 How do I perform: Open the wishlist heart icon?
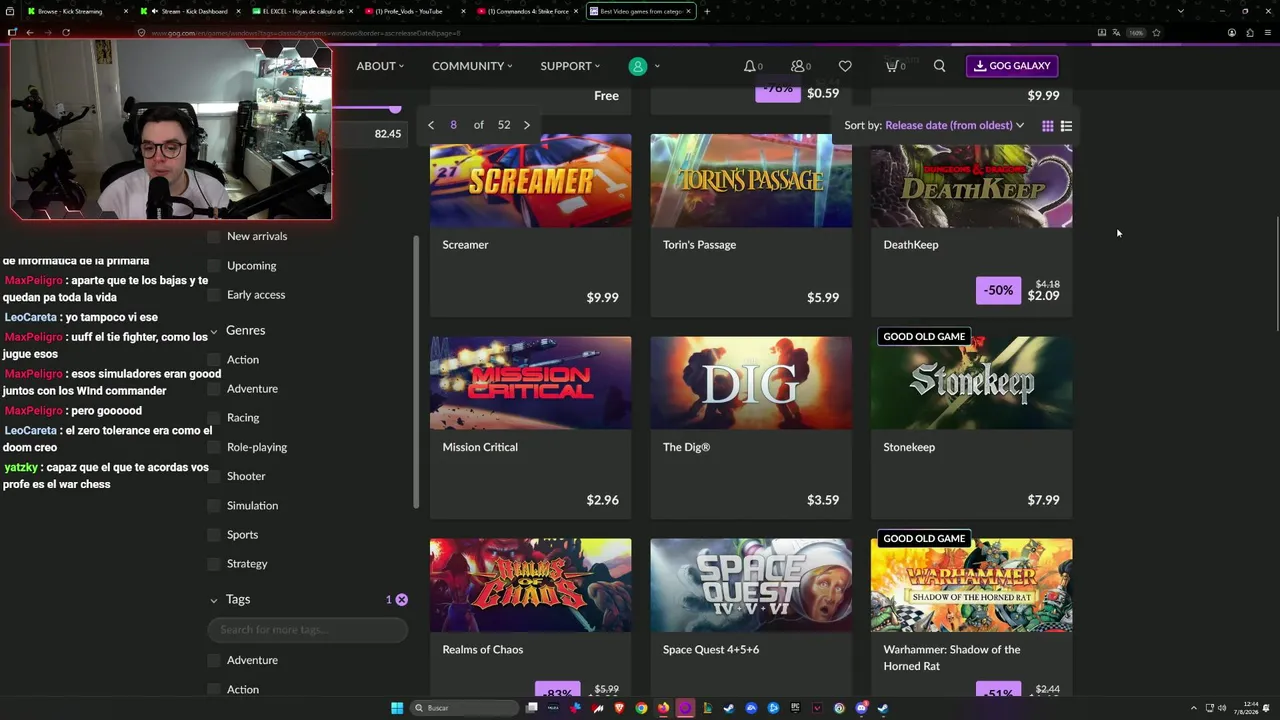tap(845, 66)
